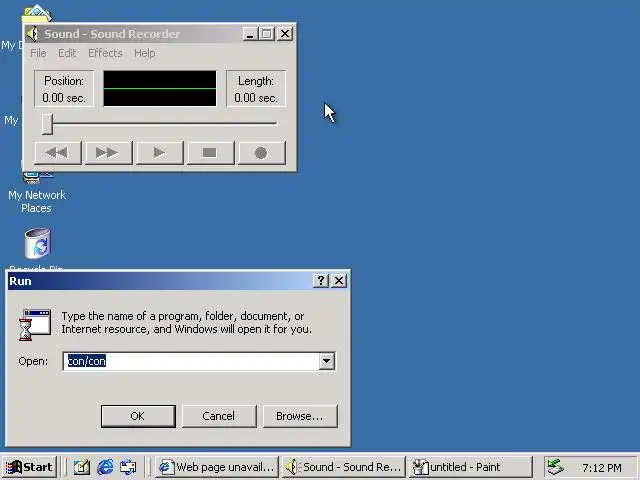Image resolution: width=640 pixels, height=480 pixels.
Task: Rewind to start in Sound Recorder
Action: point(58,153)
